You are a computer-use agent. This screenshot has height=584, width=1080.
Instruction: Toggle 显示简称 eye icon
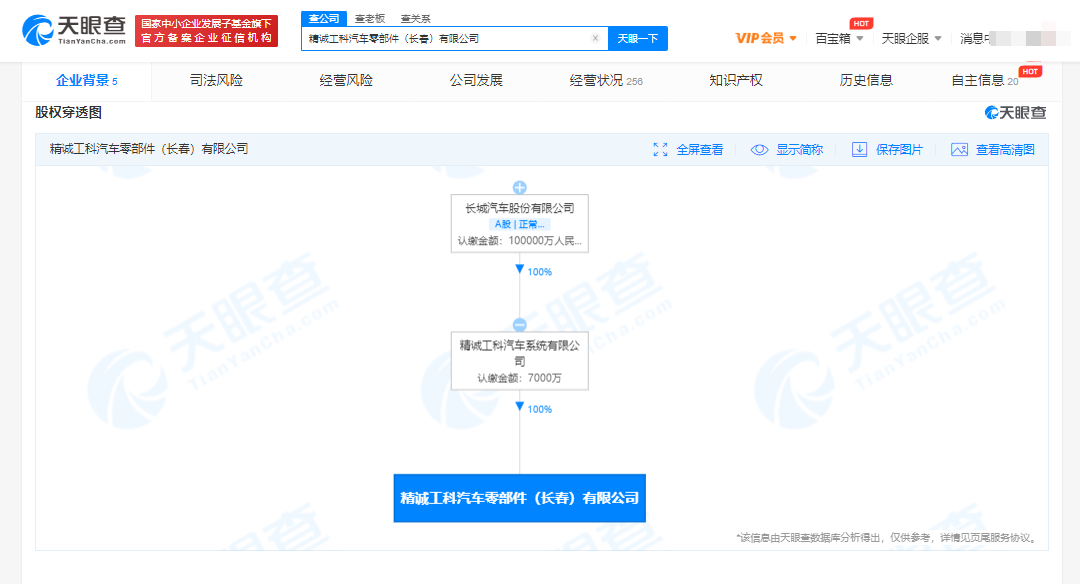pos(760,150)
